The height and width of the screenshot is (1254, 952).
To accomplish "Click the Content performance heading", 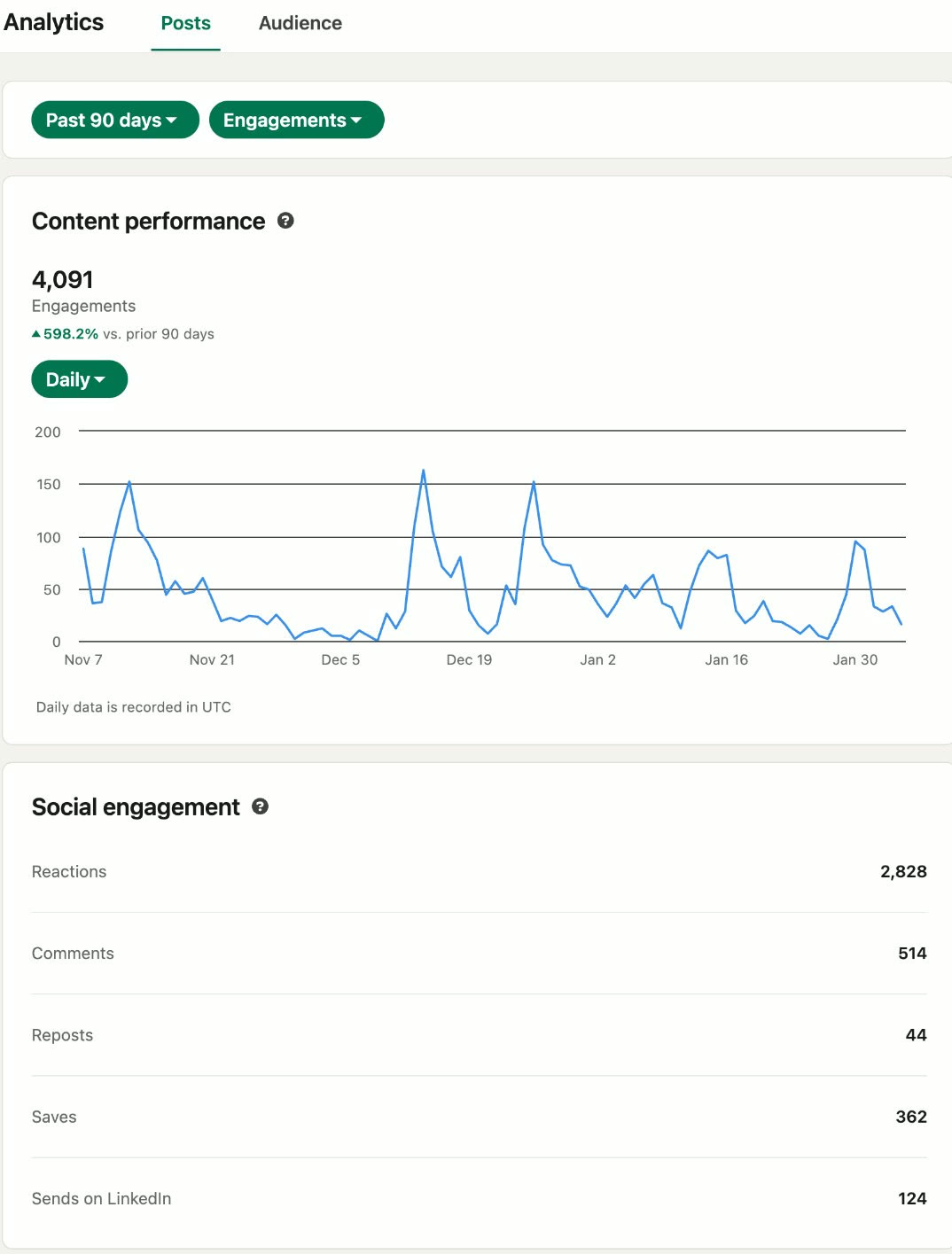I will point(148,221).
